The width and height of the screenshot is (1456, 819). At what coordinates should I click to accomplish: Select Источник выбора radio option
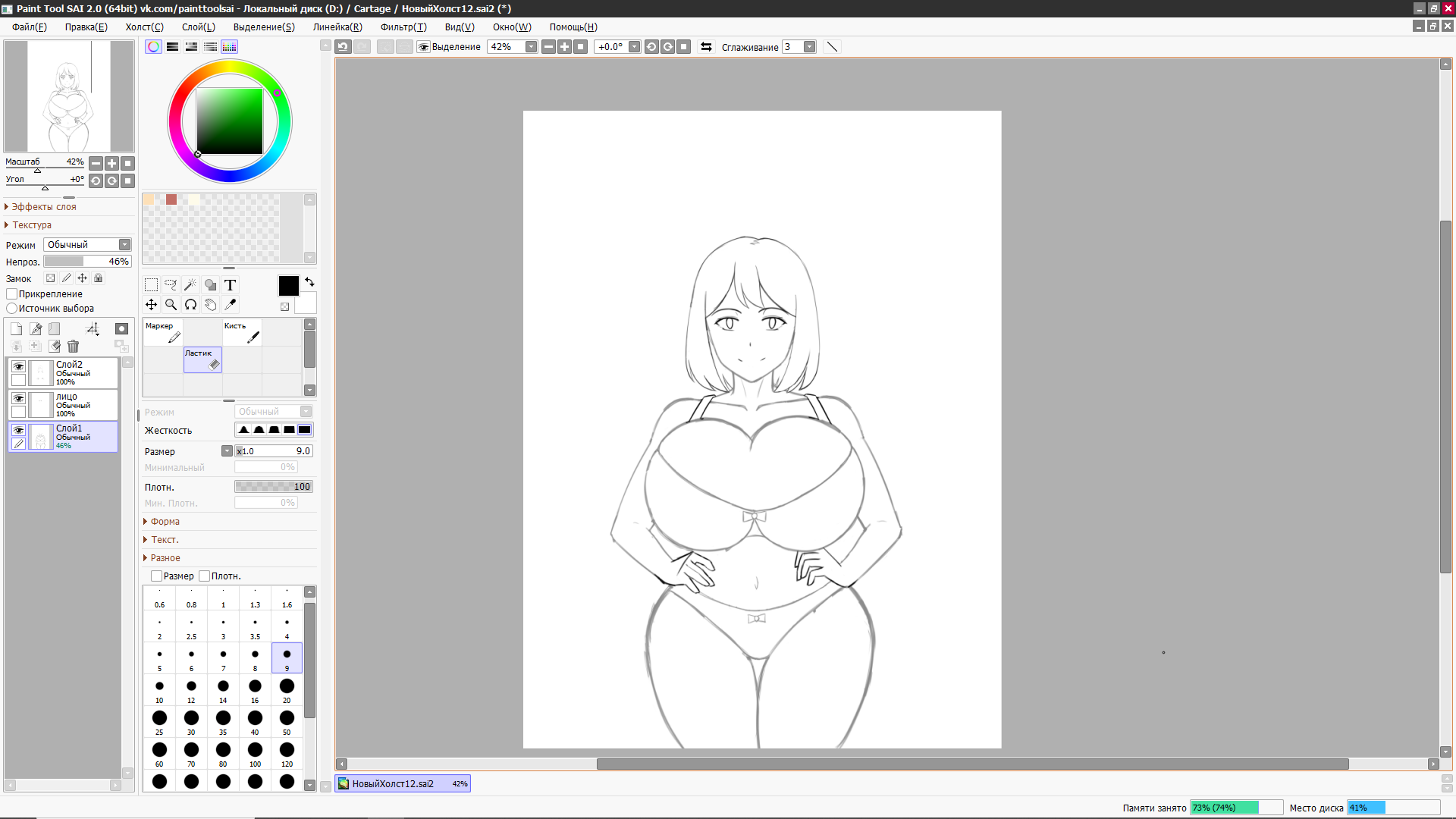coord(12,309)
